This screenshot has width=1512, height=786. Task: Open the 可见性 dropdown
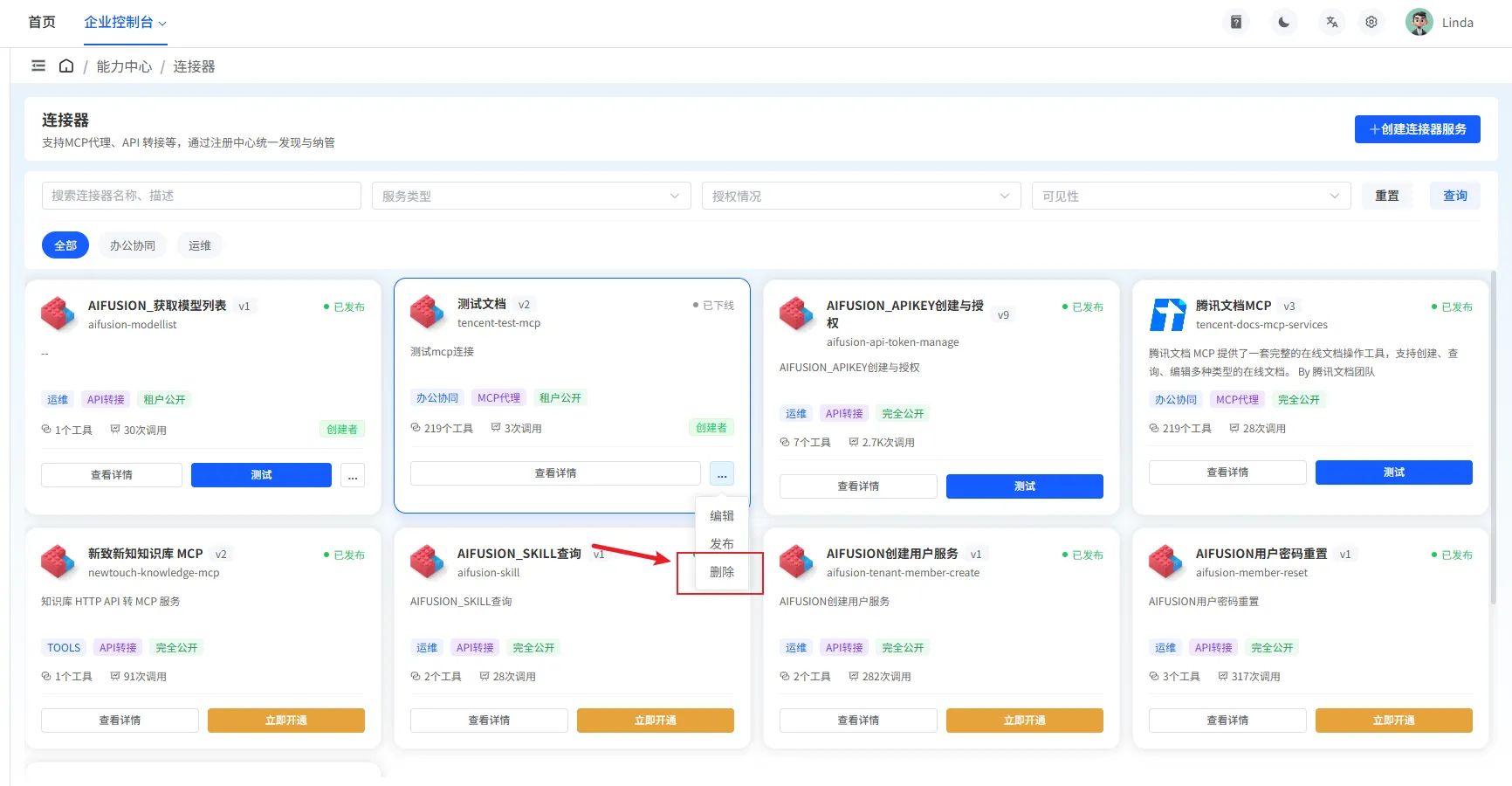pyautogui.click(x=1192, y=196)
